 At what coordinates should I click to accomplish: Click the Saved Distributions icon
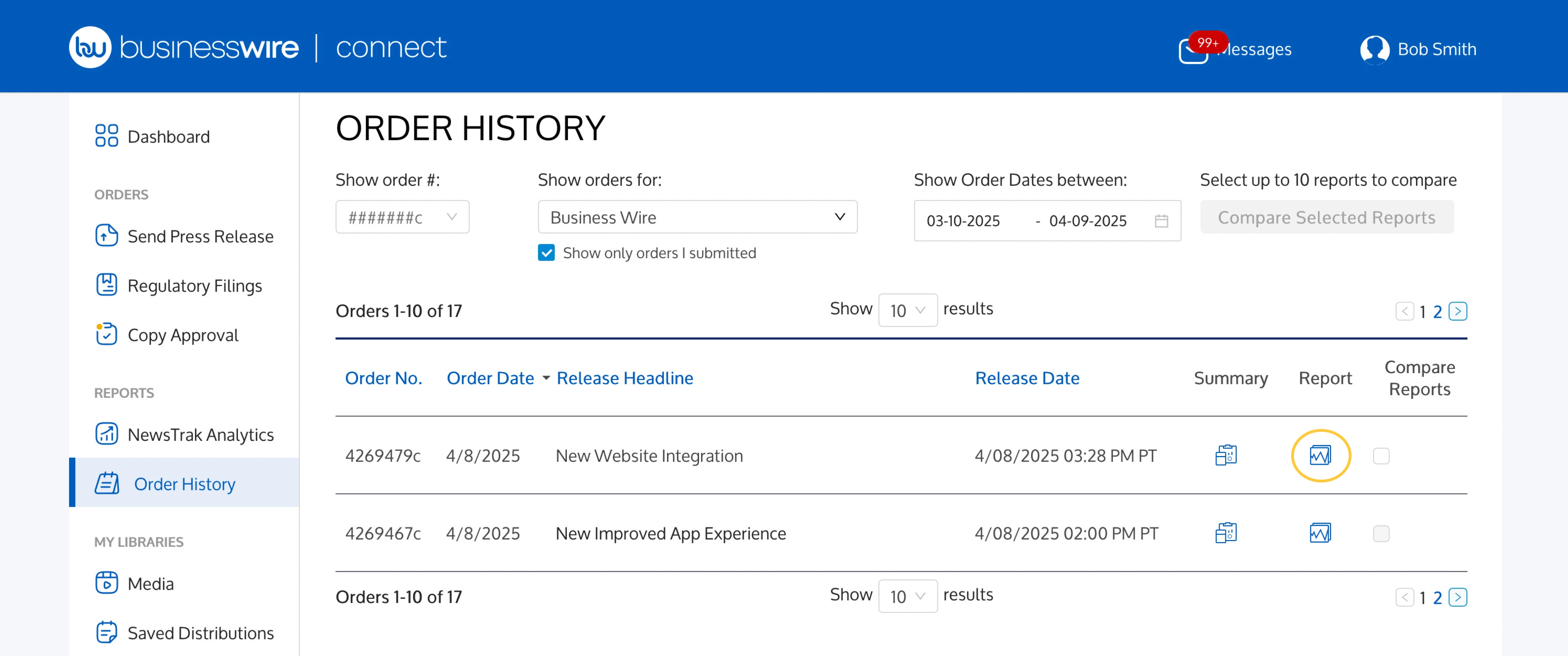coord(106,632)
